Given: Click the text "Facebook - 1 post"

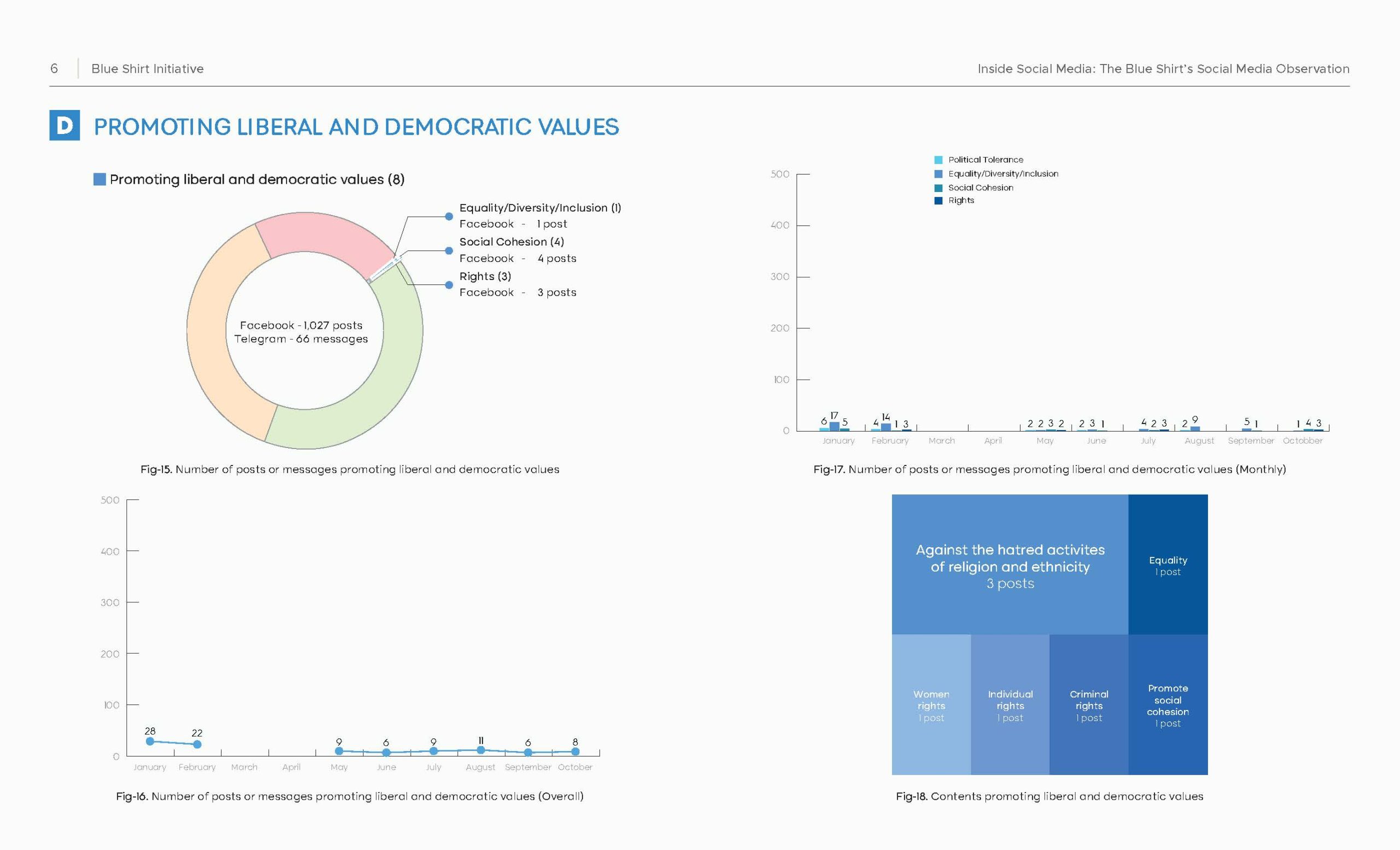Looking at the screenshot, I should click(513, 224).
